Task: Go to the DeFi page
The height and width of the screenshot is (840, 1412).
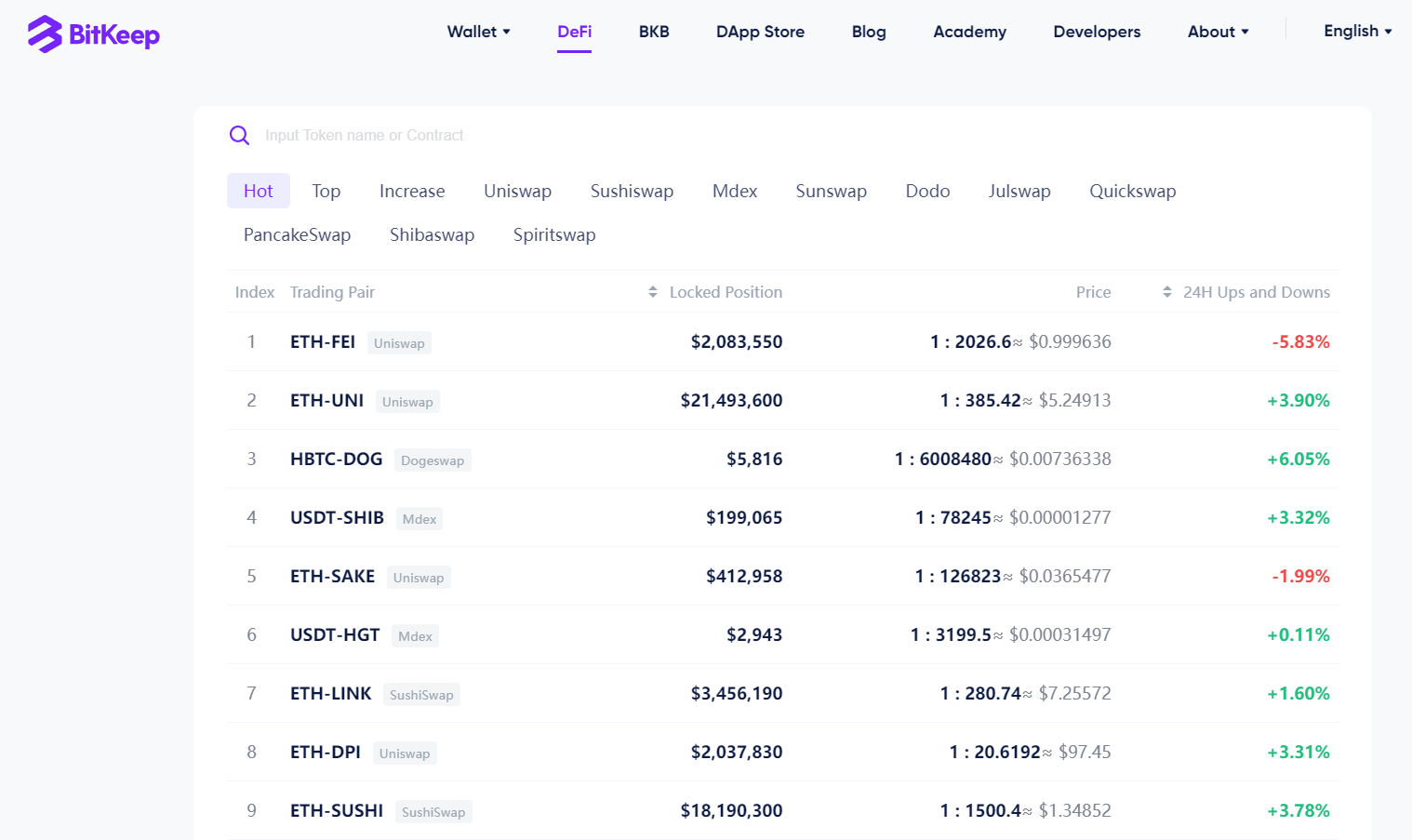Action: 574,32
